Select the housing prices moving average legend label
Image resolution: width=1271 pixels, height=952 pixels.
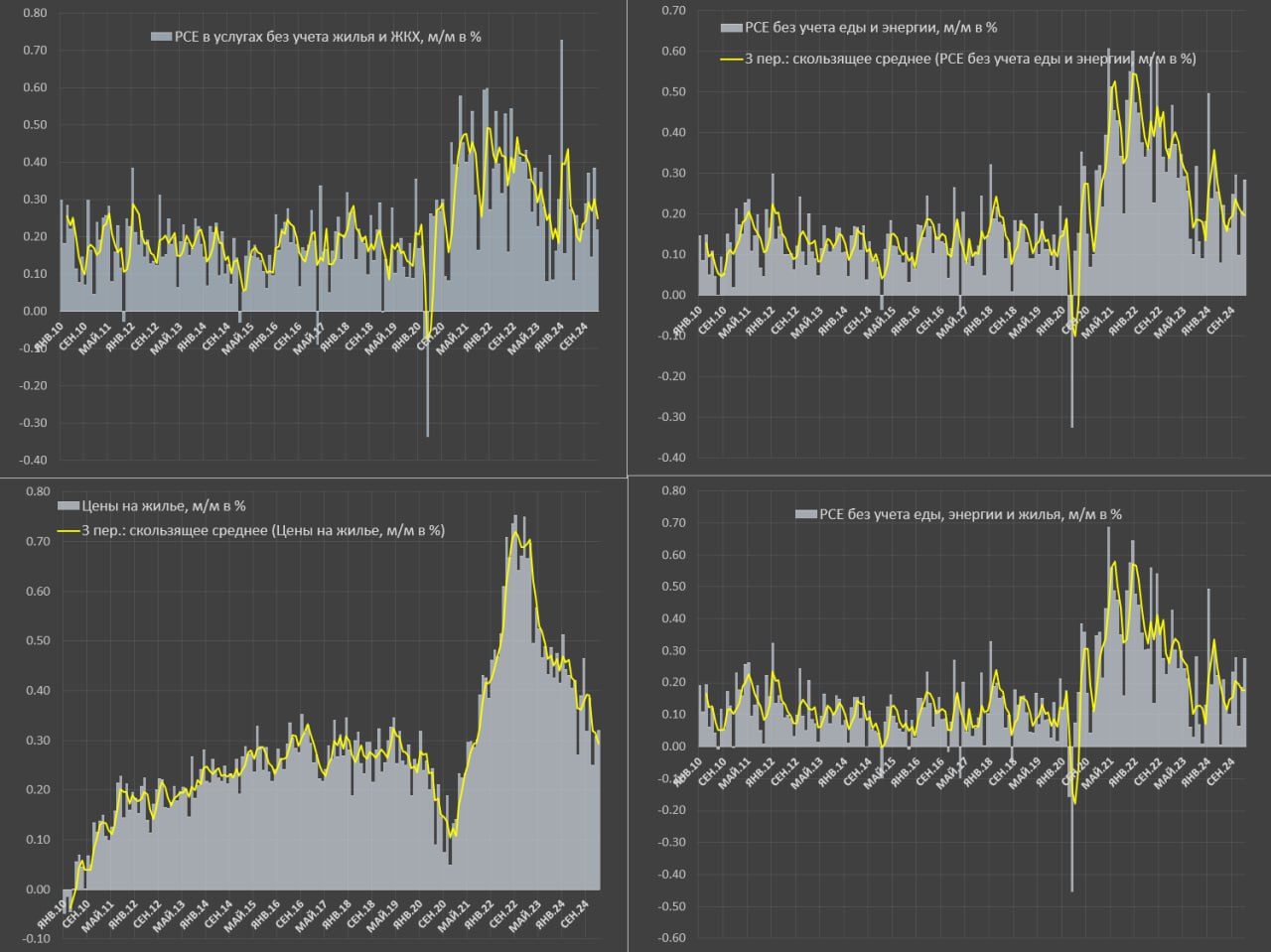click(x=263, y=530)
